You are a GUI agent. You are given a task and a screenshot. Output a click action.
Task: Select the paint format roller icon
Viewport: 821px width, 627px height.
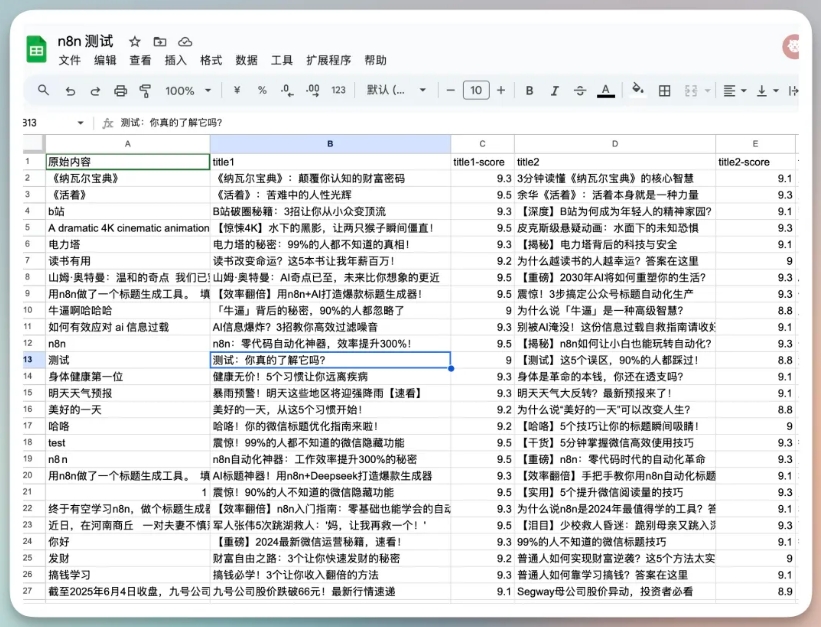tap(145, 91)
